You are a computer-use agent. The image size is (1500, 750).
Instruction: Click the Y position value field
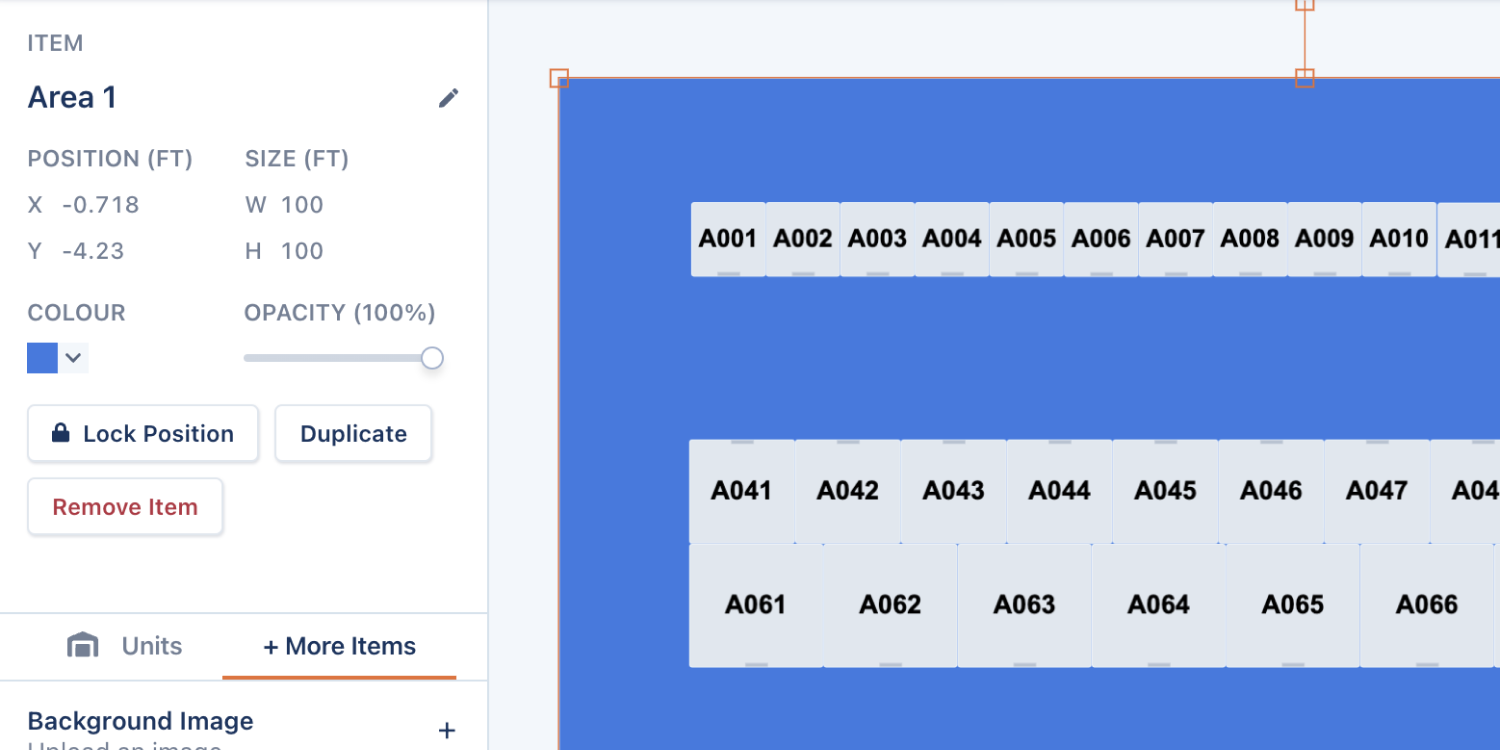click(x=93, y=251)
